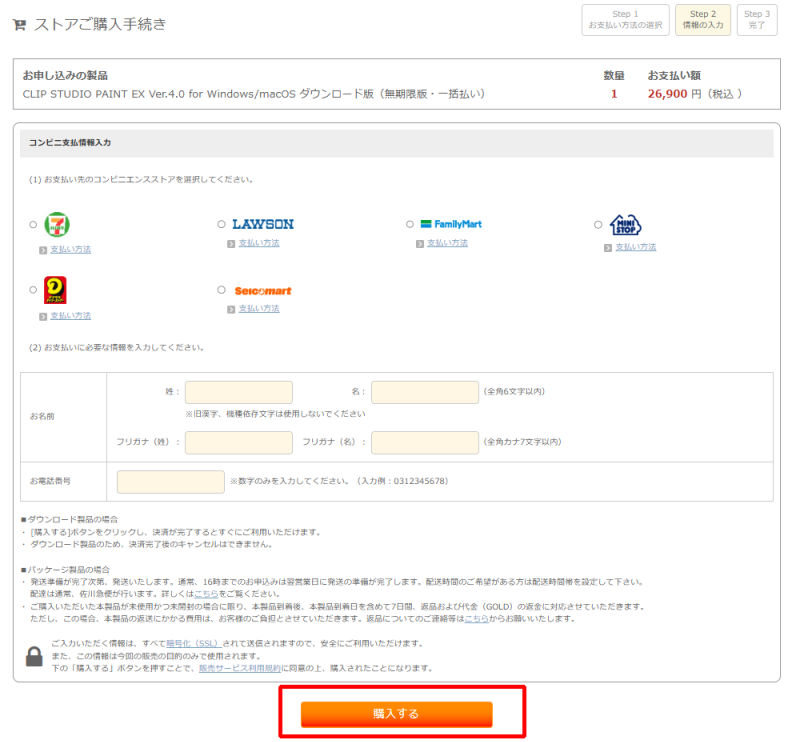797x742 pixels.
Task: Open こちら link about Sagawa delivery
Action: tap(206, 594)
